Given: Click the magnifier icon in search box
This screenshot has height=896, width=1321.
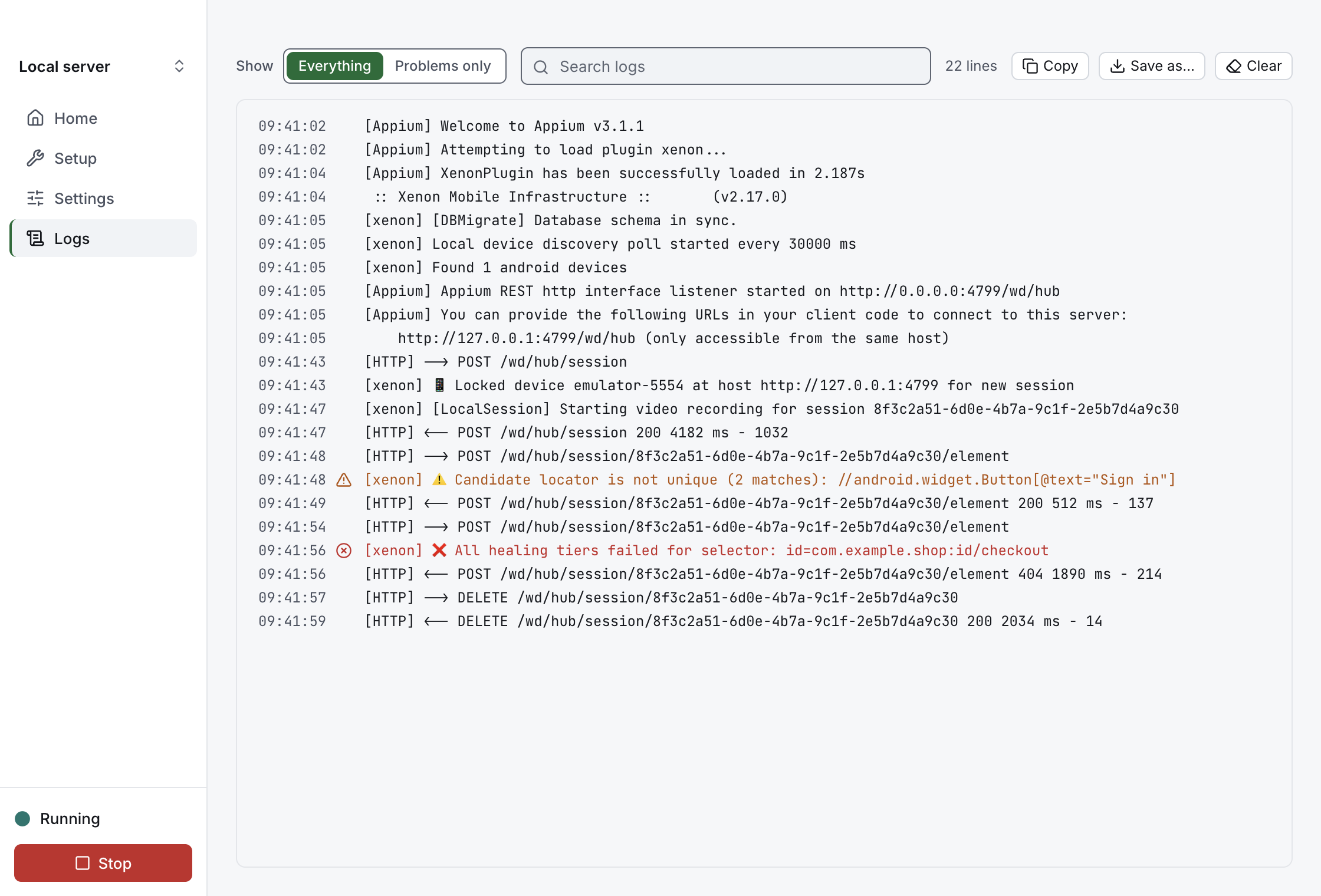Looking at the screenshot, I should [541, 67].
